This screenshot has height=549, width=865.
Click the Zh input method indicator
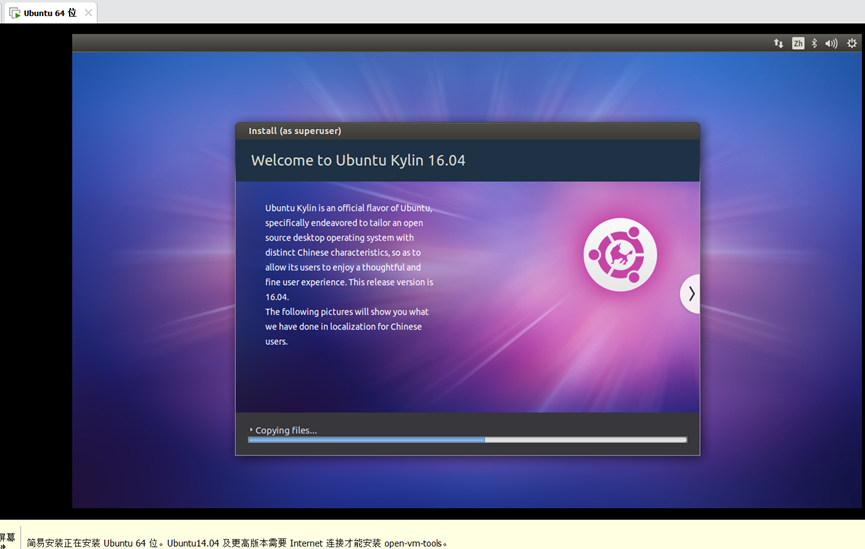[x=798, y=43]
